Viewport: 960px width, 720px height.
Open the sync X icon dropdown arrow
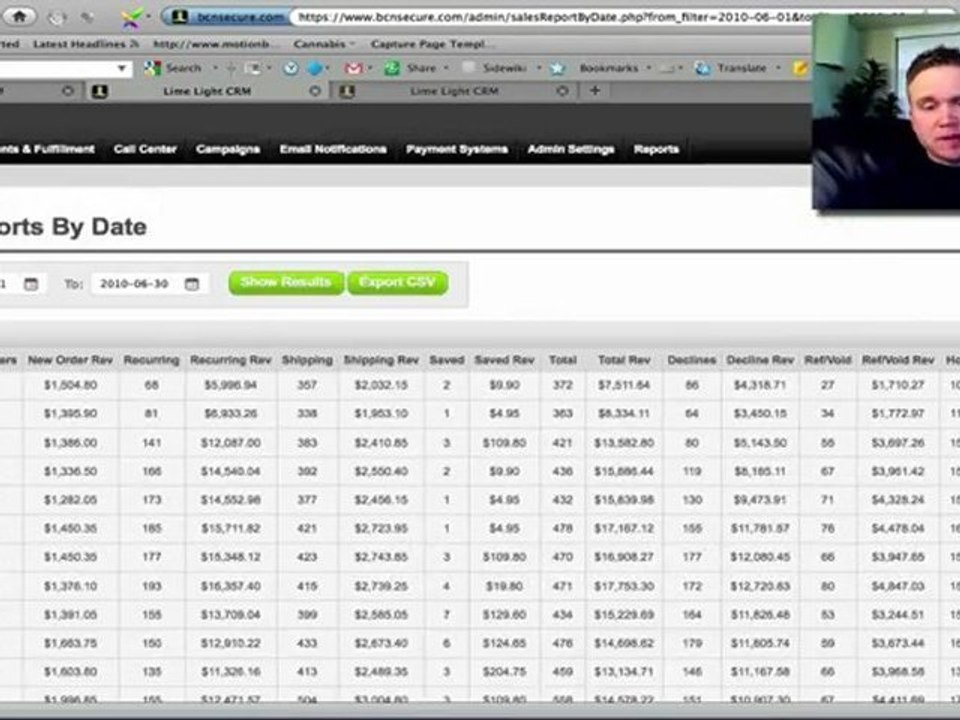coord(149,17)
